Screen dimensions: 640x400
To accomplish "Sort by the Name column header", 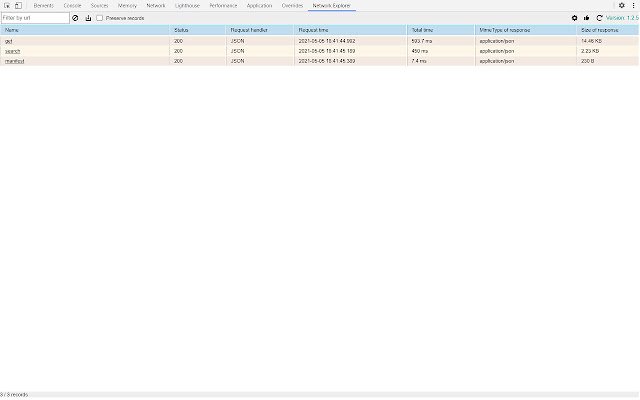I will click(85, 30).
